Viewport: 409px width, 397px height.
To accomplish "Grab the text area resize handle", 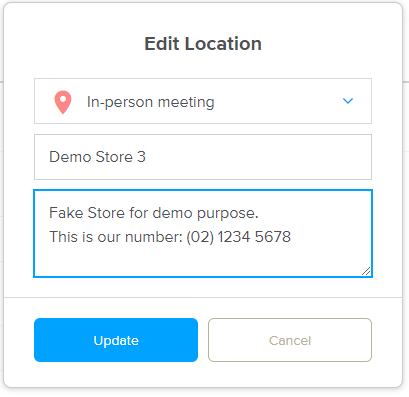I will tap(366, 271).
